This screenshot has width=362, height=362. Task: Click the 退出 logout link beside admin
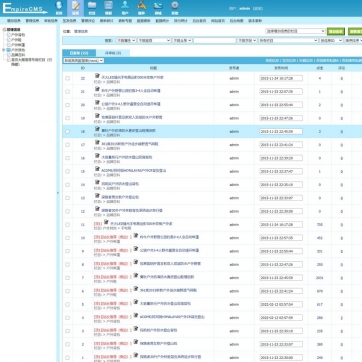pyautogui.click(x=258, y=8)
